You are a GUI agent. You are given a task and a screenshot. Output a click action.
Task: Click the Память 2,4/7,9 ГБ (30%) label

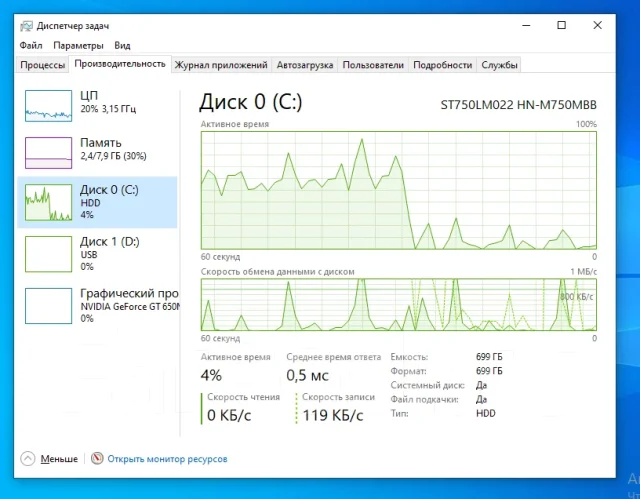113,149
